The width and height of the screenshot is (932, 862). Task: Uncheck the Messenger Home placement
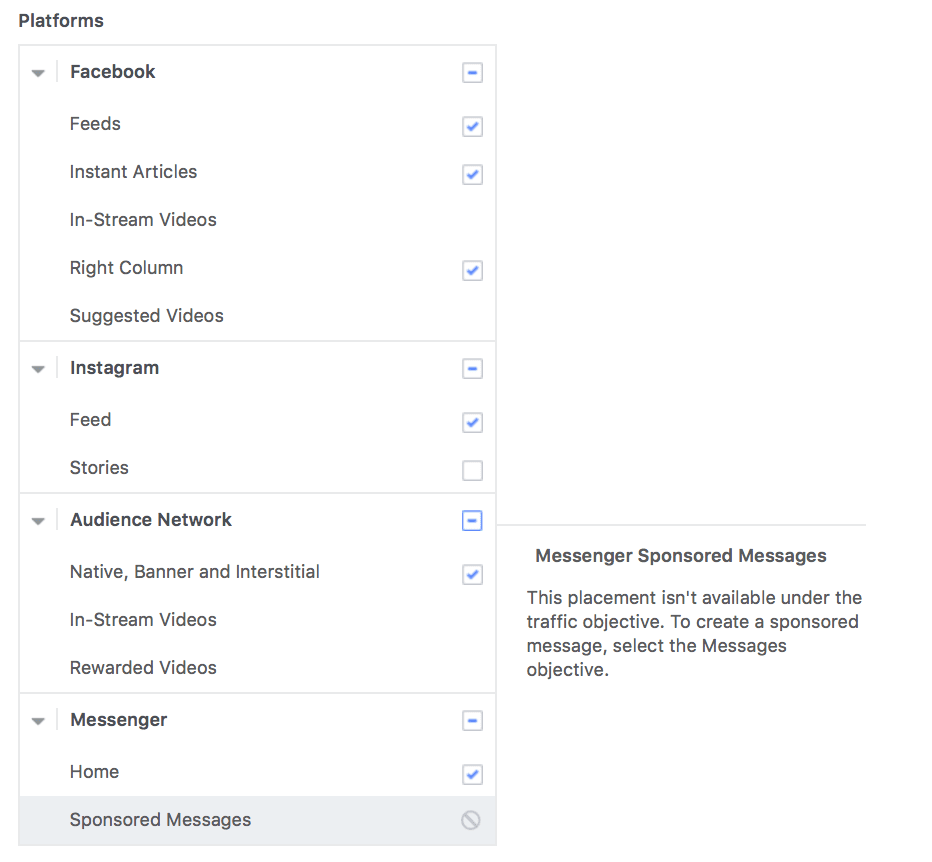click(472, 774)
